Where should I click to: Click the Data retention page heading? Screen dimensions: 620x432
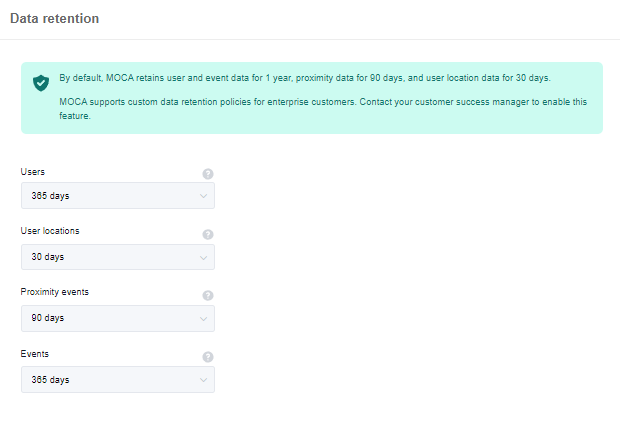[55, 19]
